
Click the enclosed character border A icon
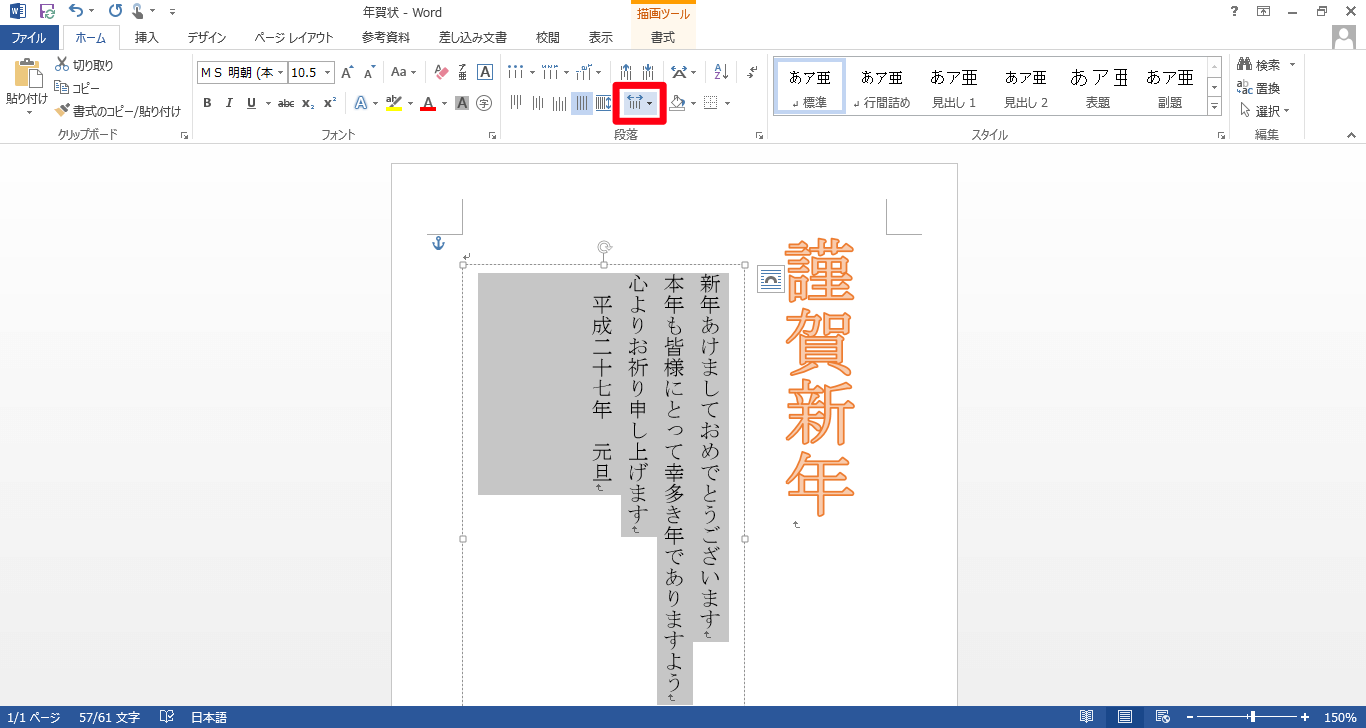tap(485, 72)
